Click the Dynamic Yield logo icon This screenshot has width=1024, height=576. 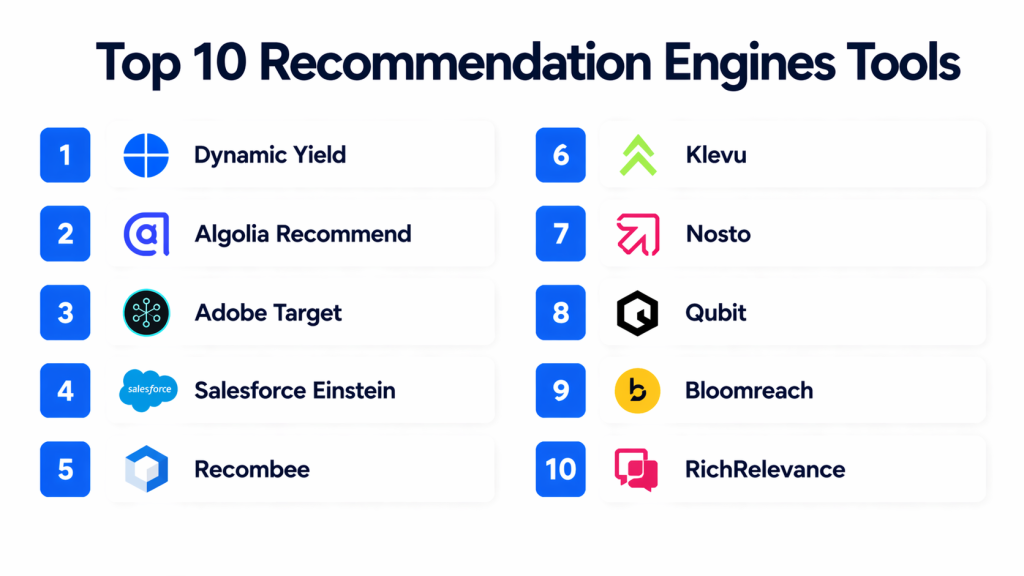pos(146,155)
